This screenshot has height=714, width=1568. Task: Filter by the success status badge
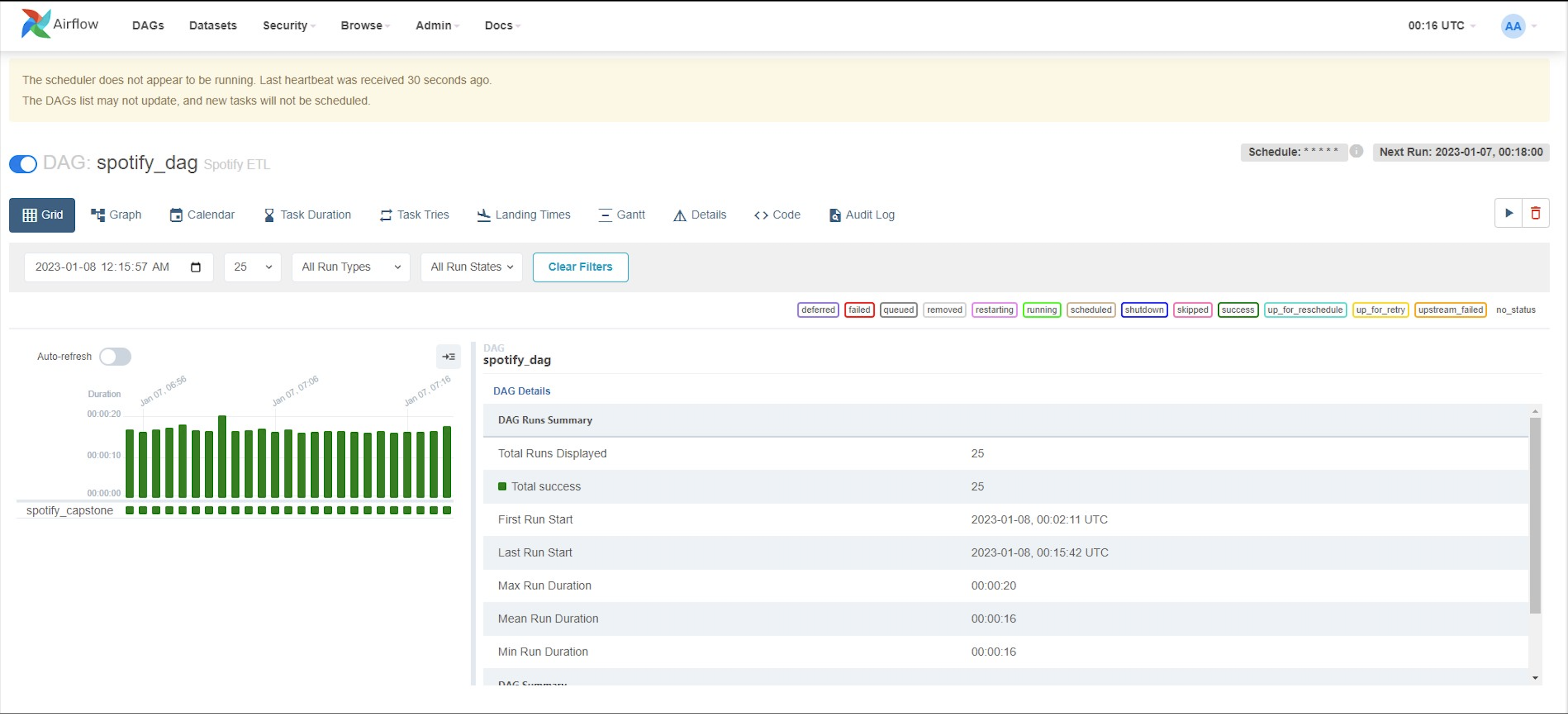1238,310
